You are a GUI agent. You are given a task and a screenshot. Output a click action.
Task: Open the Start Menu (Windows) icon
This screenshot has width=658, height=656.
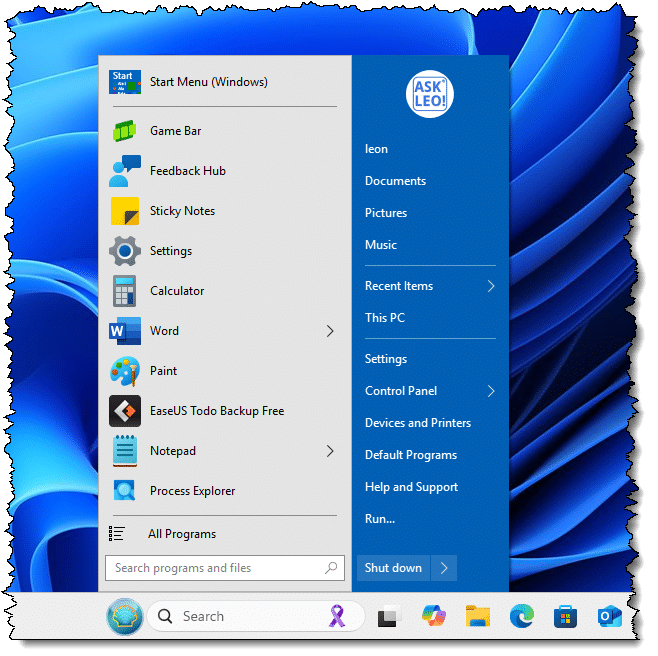[x=126, y=83]
